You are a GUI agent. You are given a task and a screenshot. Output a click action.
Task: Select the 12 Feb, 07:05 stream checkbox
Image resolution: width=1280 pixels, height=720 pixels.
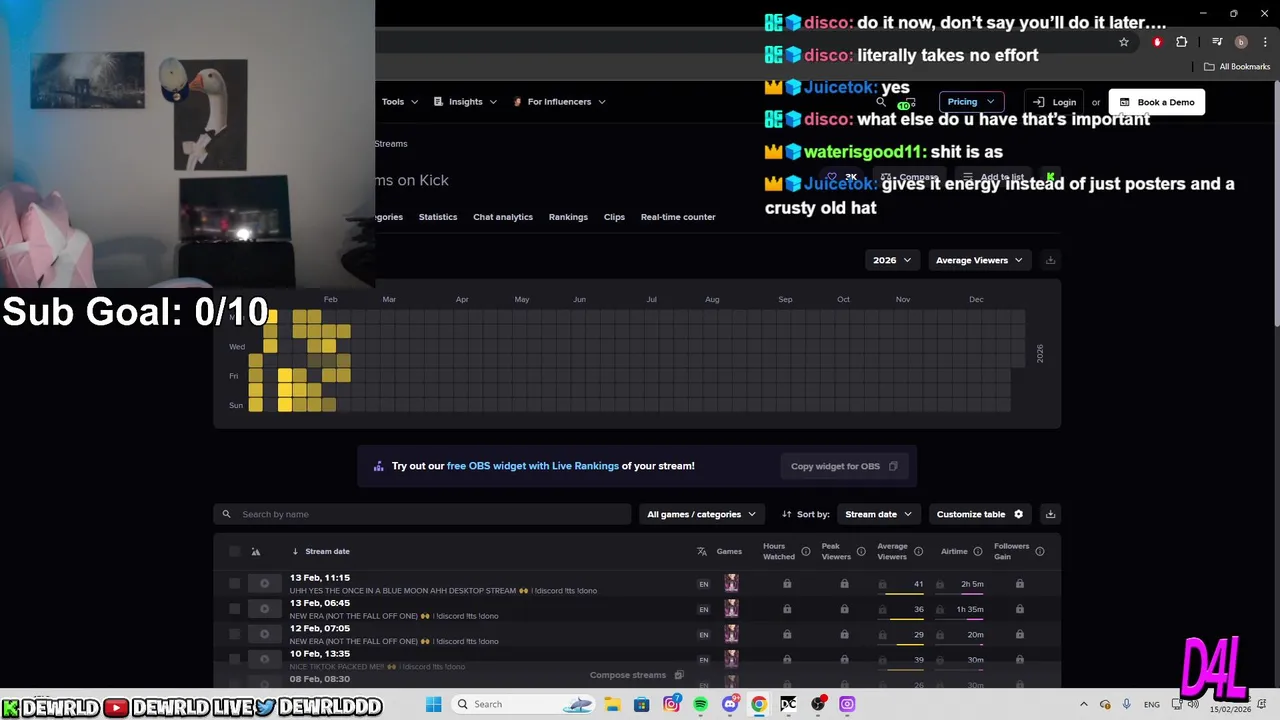234,634
